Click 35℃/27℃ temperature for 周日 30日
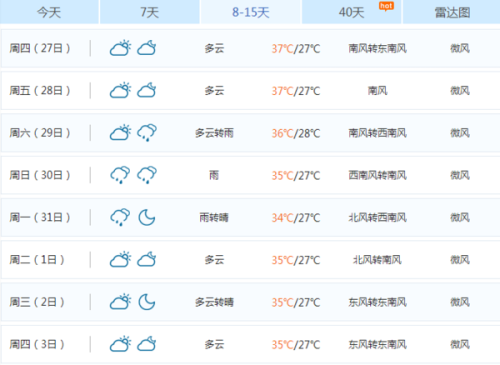Viewport: 500px width, 365px height. (296, 176)
